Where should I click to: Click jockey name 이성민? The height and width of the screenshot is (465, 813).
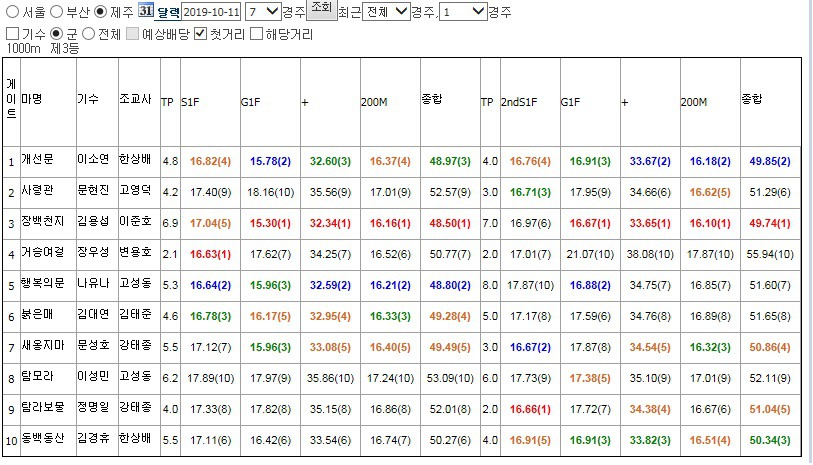[93, 376]
